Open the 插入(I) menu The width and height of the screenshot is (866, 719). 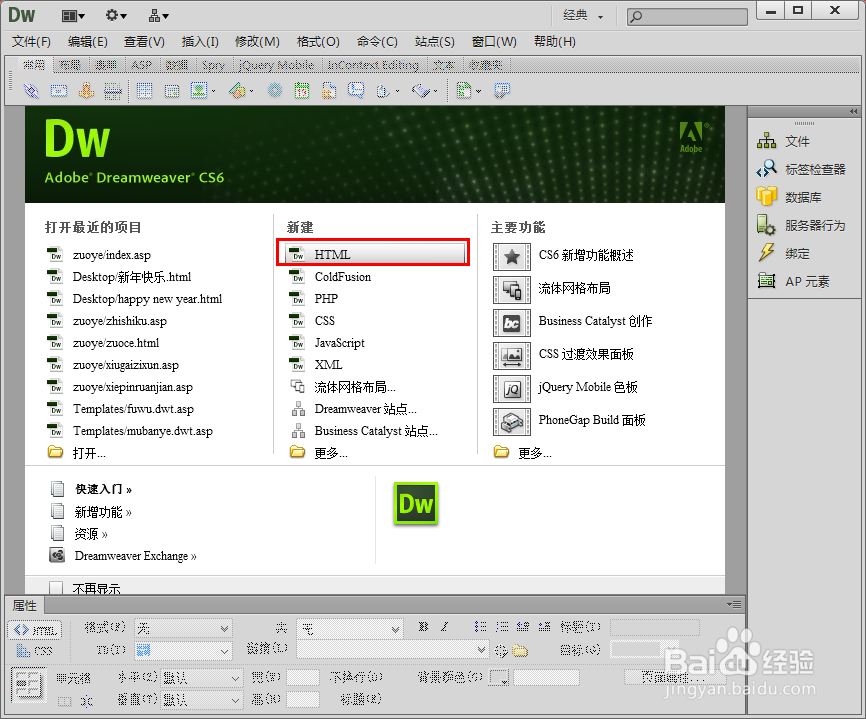point(200,42)
